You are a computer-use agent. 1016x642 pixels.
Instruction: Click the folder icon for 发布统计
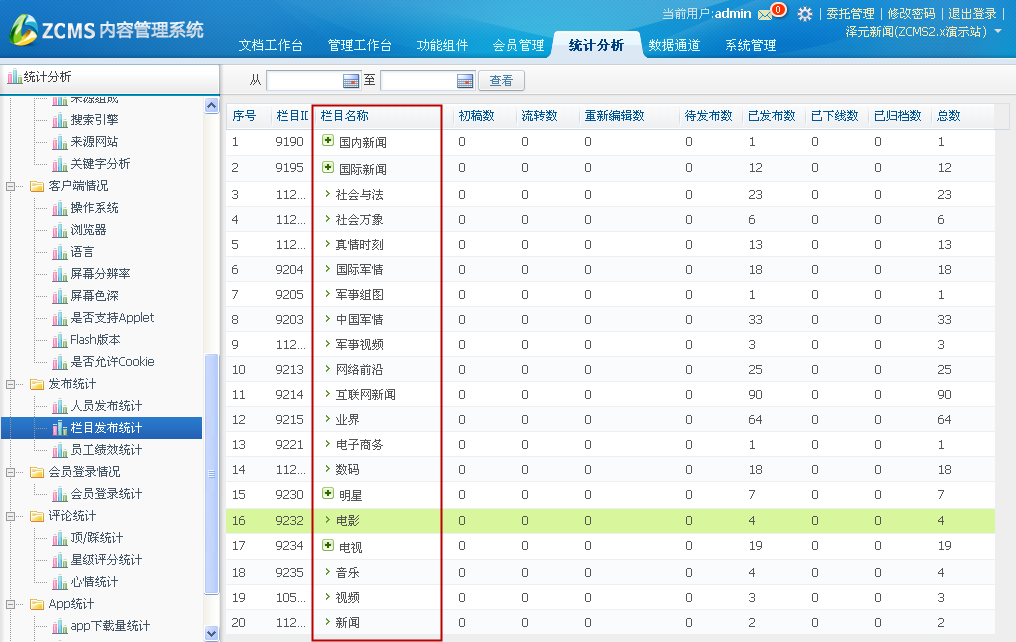click(38, 384)
